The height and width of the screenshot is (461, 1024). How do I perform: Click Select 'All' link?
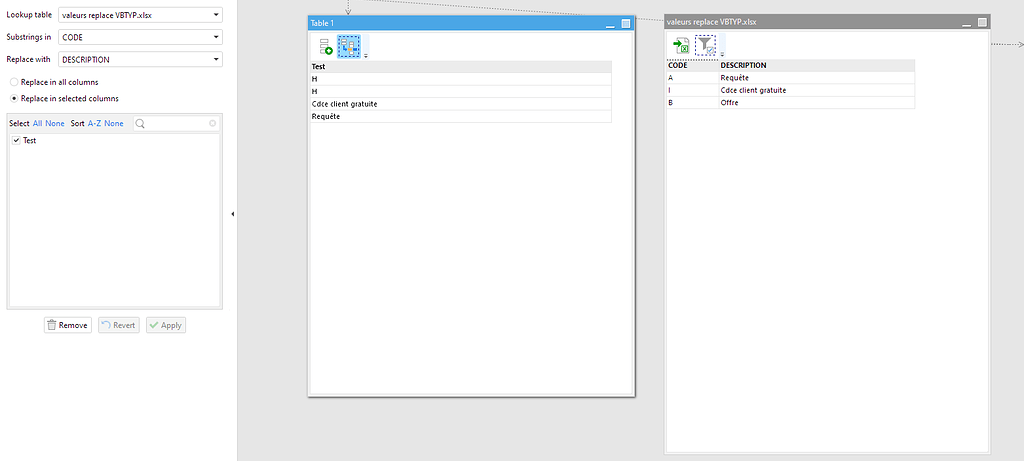coord(37,123)
